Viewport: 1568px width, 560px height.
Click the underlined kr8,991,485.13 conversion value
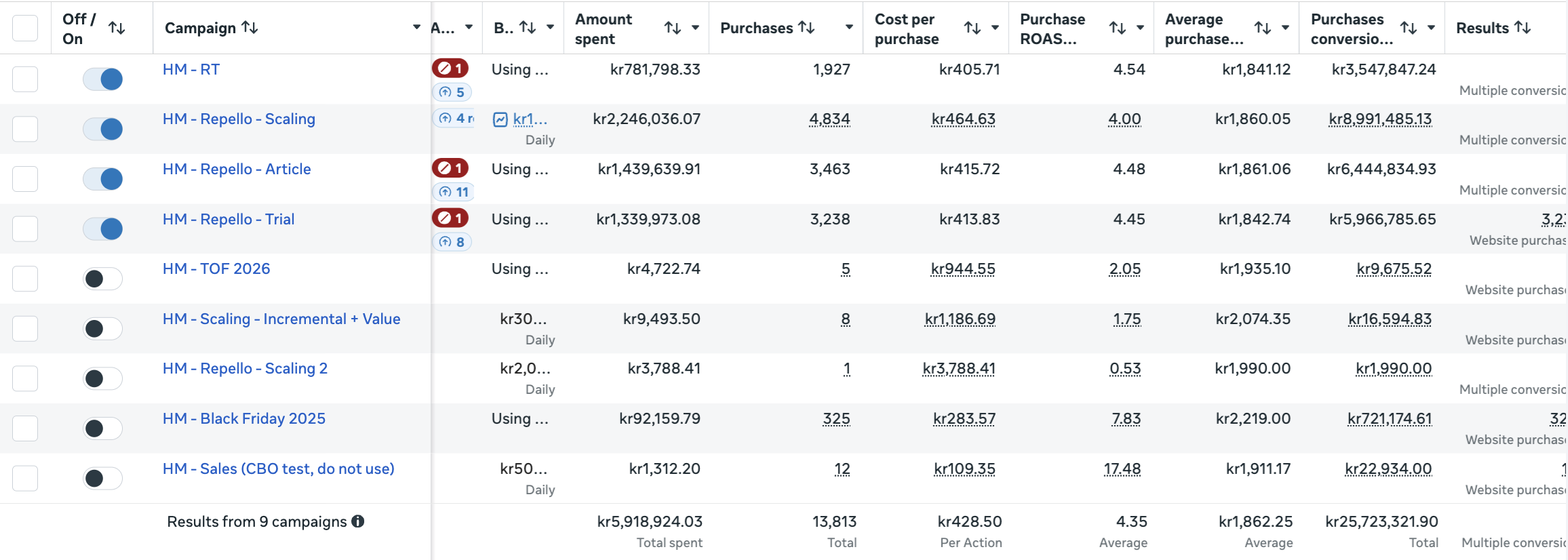[x=1380, y=119]
